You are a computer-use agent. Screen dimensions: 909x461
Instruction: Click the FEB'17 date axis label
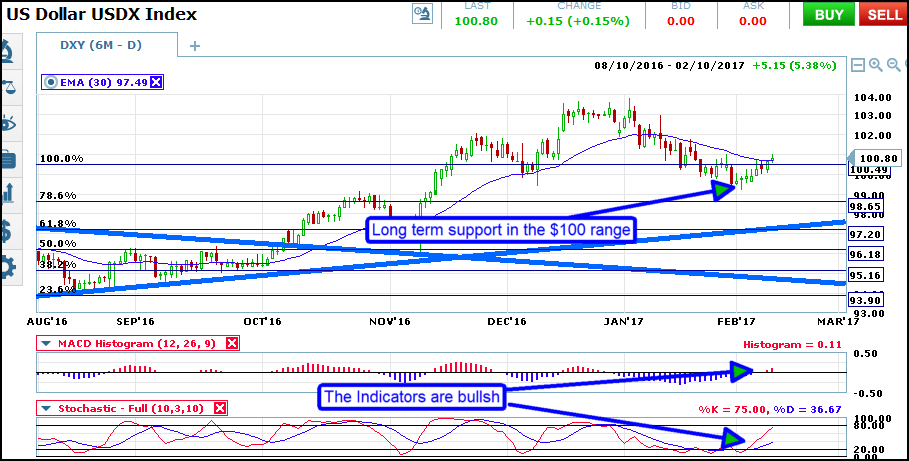click(x=736, y=321)
